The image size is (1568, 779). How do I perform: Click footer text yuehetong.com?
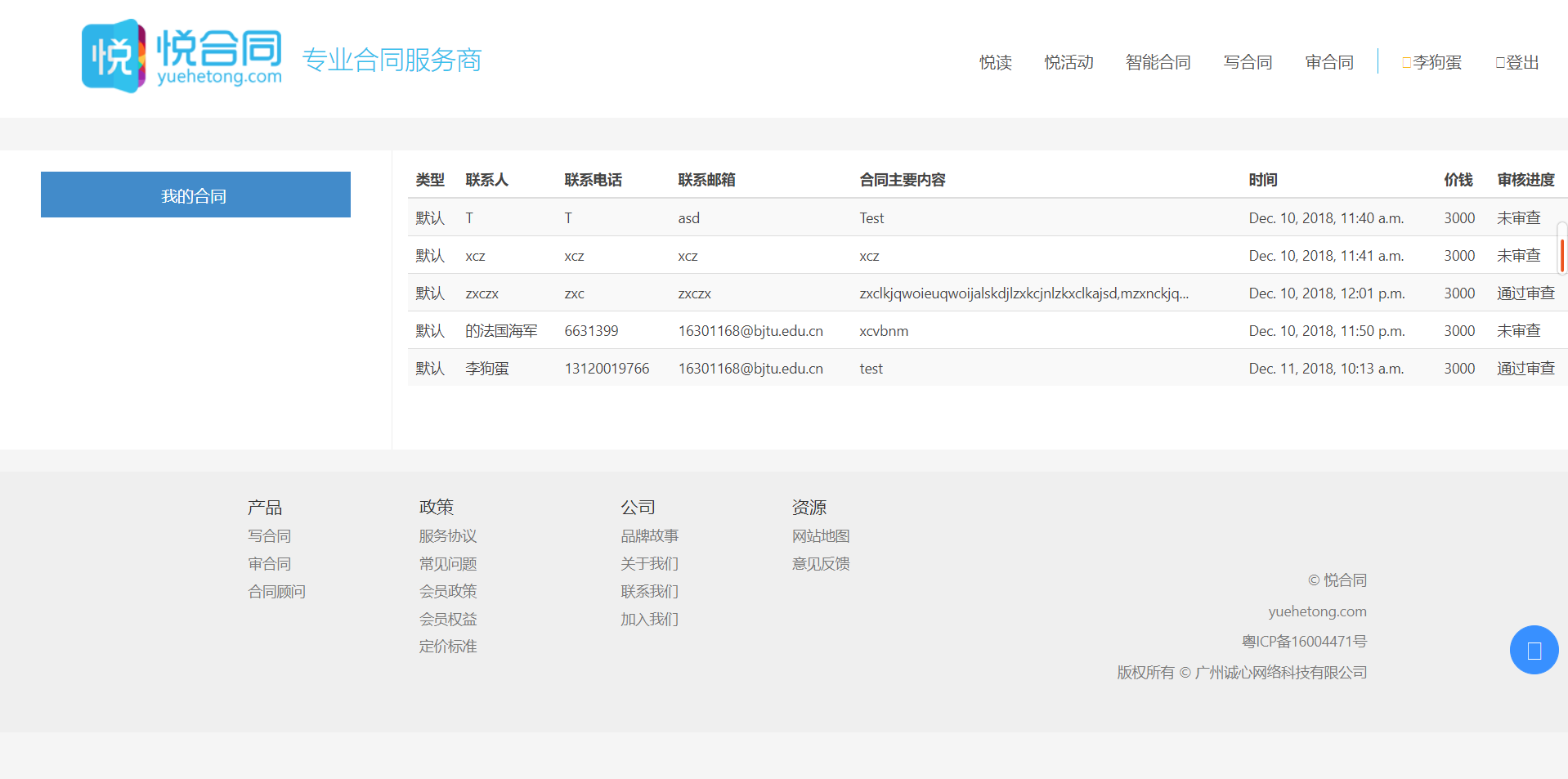click(1317, 611)
